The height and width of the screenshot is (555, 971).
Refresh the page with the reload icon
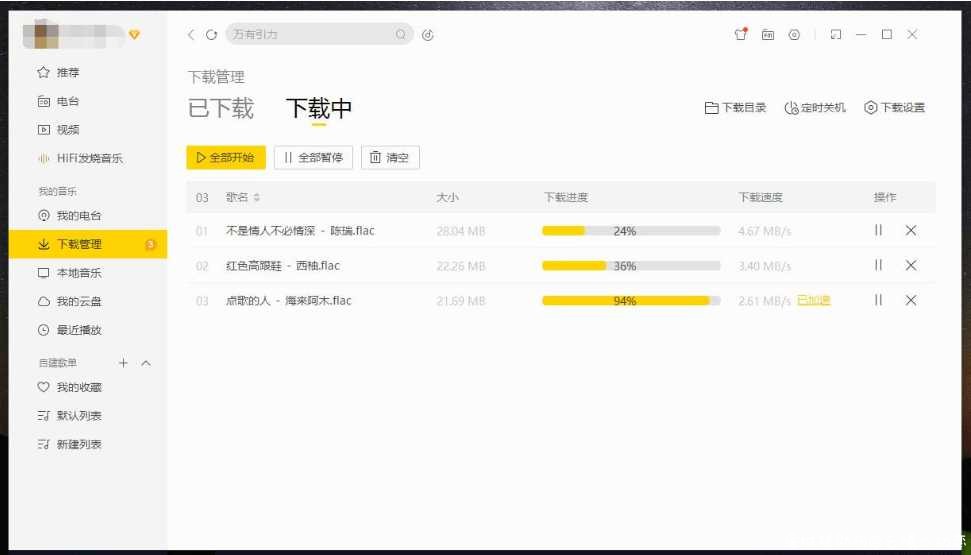click(212, 35)
